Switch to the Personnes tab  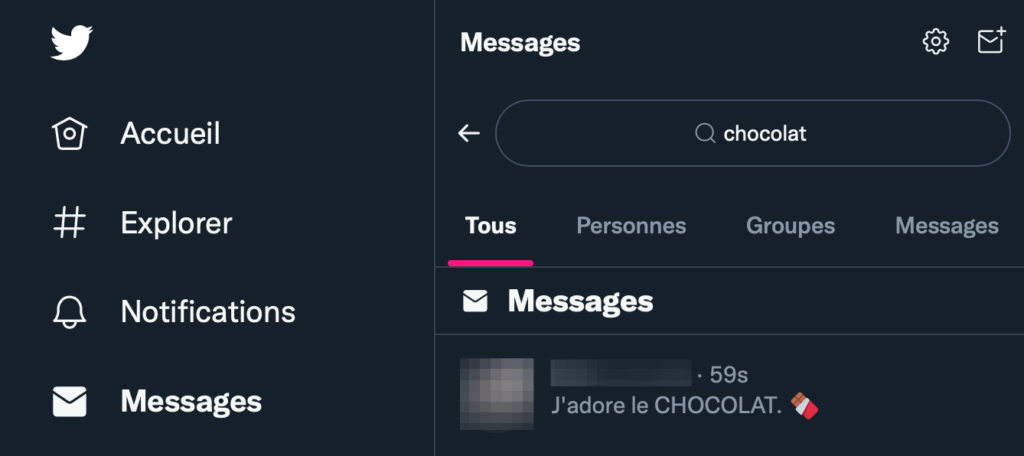(x=631, y=226)
